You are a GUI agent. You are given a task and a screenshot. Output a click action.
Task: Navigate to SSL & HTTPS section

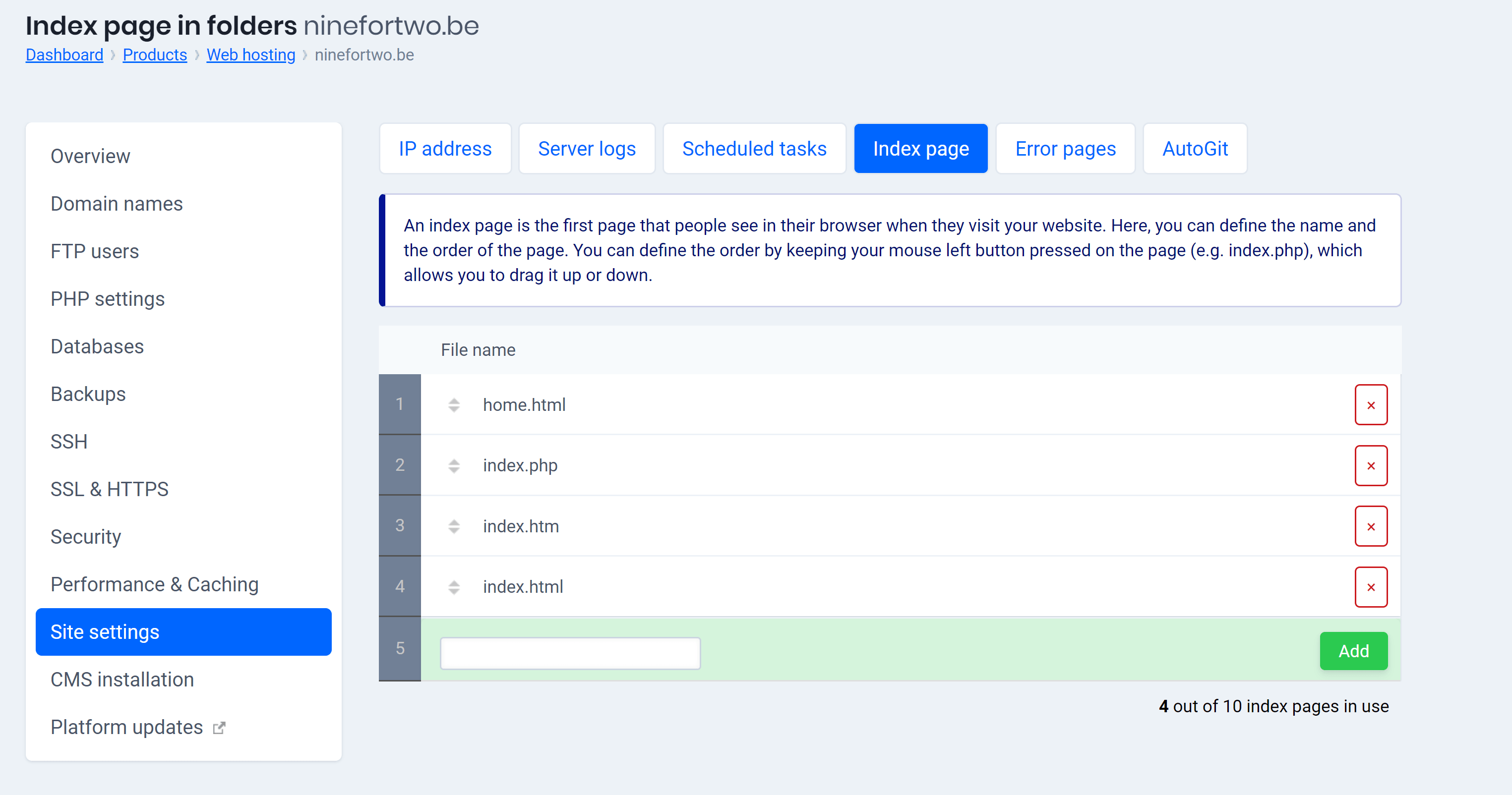pos(109,489)
